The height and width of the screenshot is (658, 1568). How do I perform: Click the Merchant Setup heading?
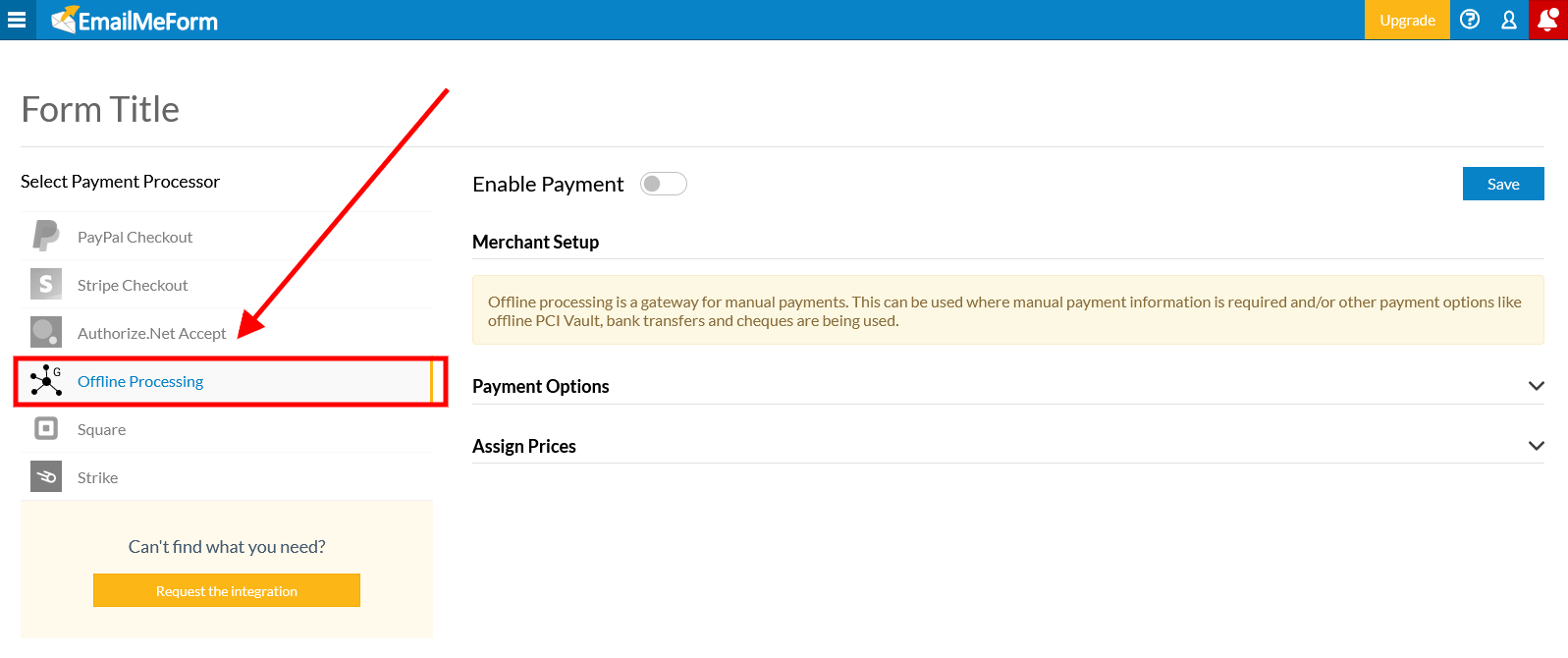536,242
